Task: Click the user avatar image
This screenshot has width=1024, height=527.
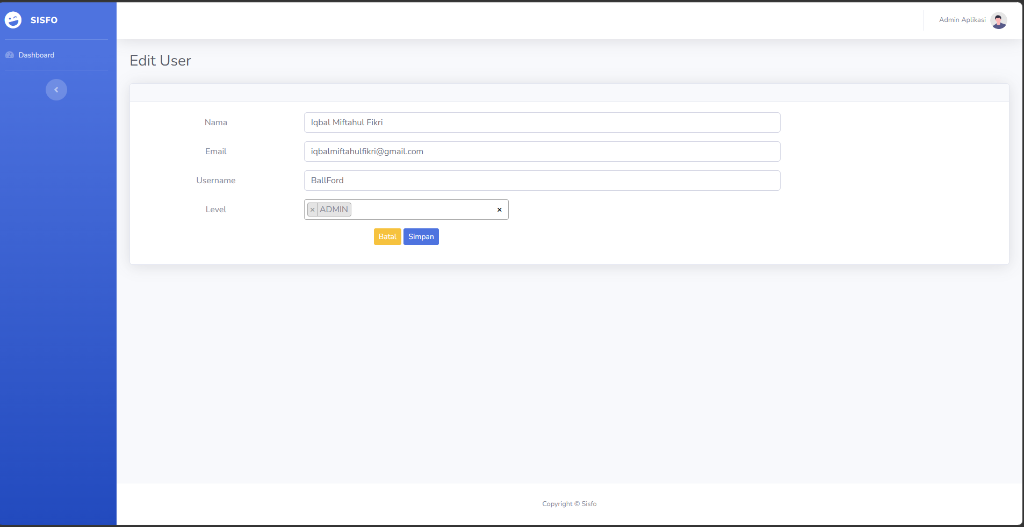Action: tap(999, 20)
